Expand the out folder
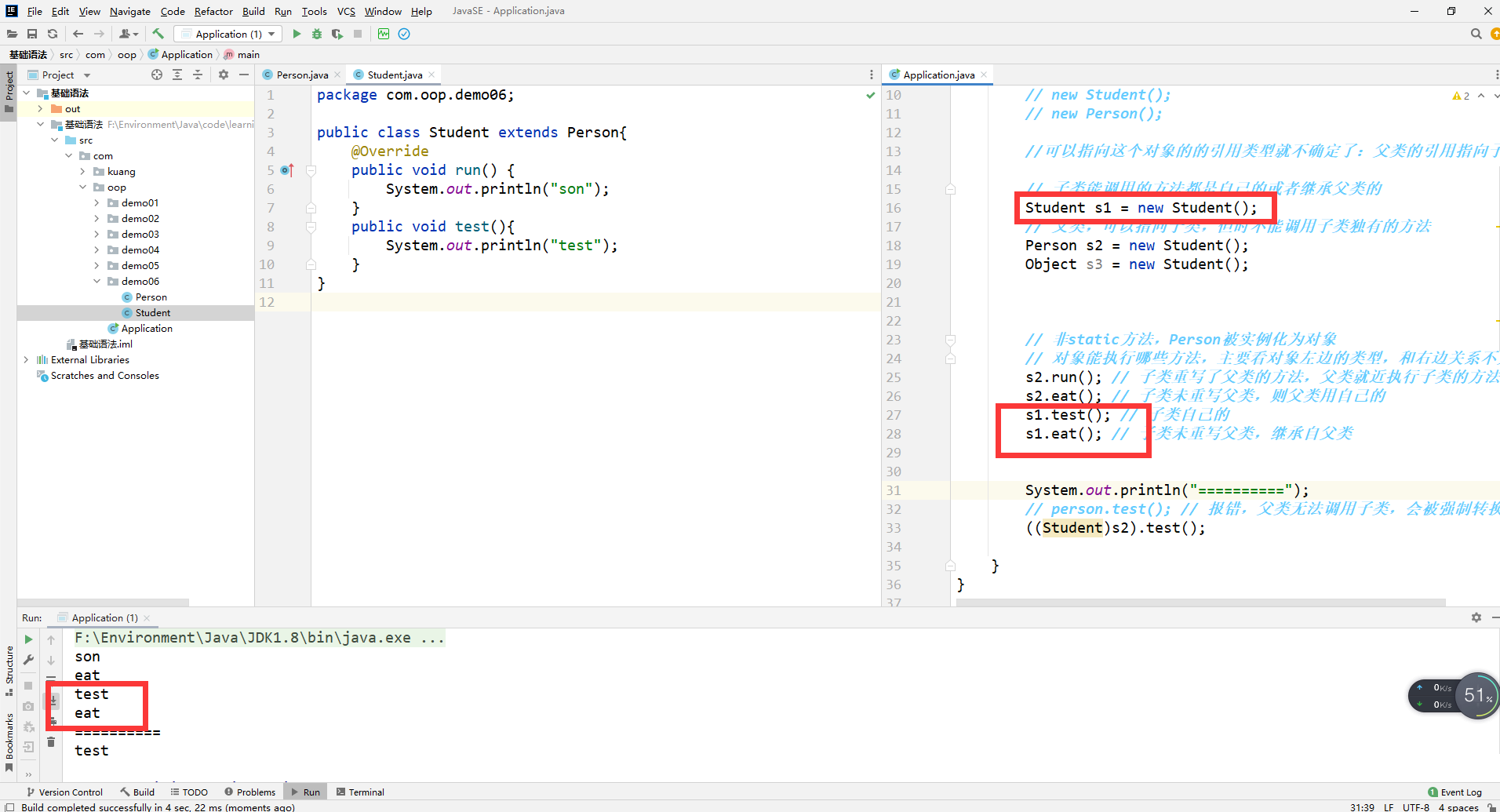Viewport: 1500px width, 812px height. 40,109
